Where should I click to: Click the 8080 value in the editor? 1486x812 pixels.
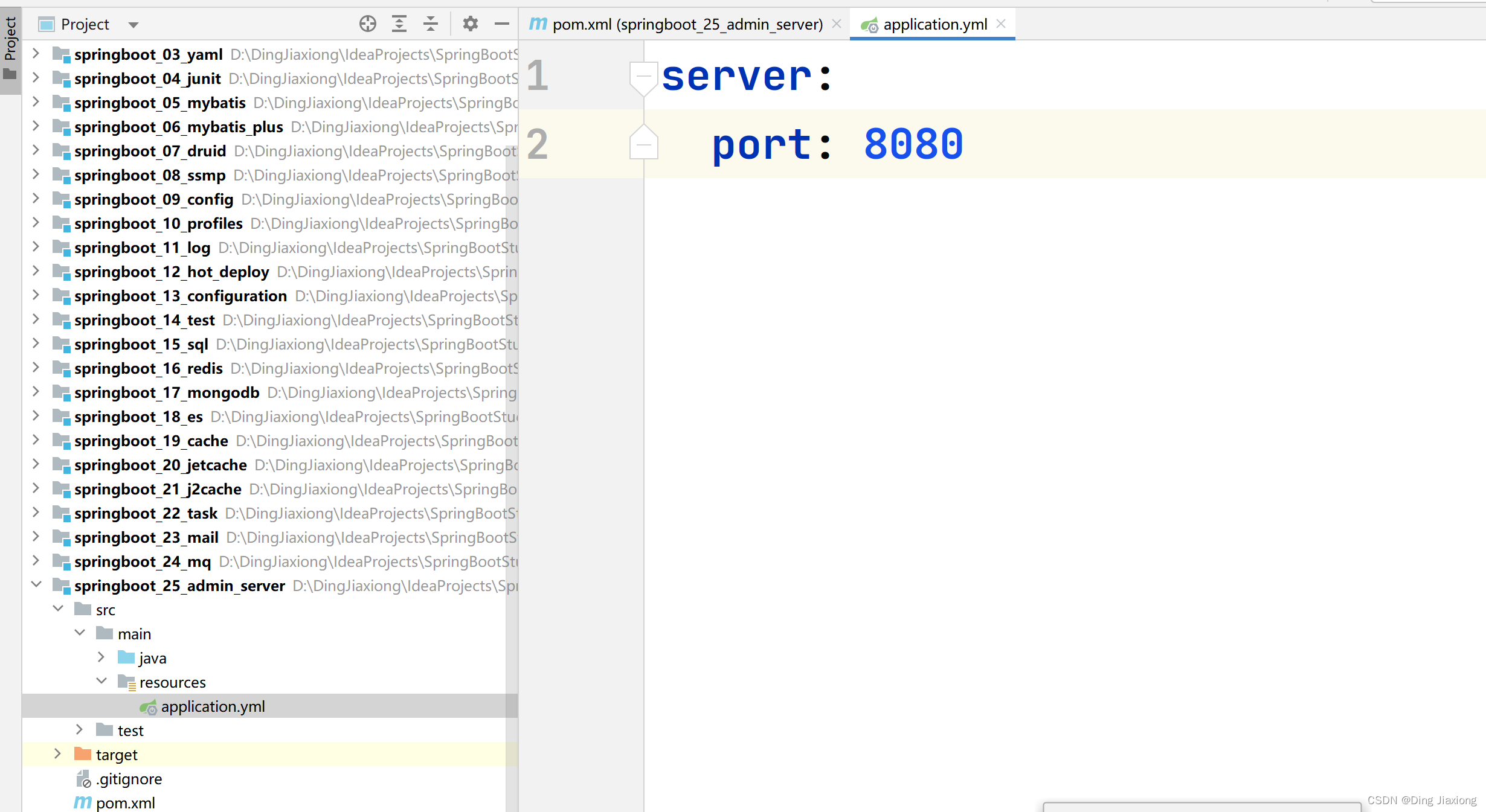pos(913,144)
